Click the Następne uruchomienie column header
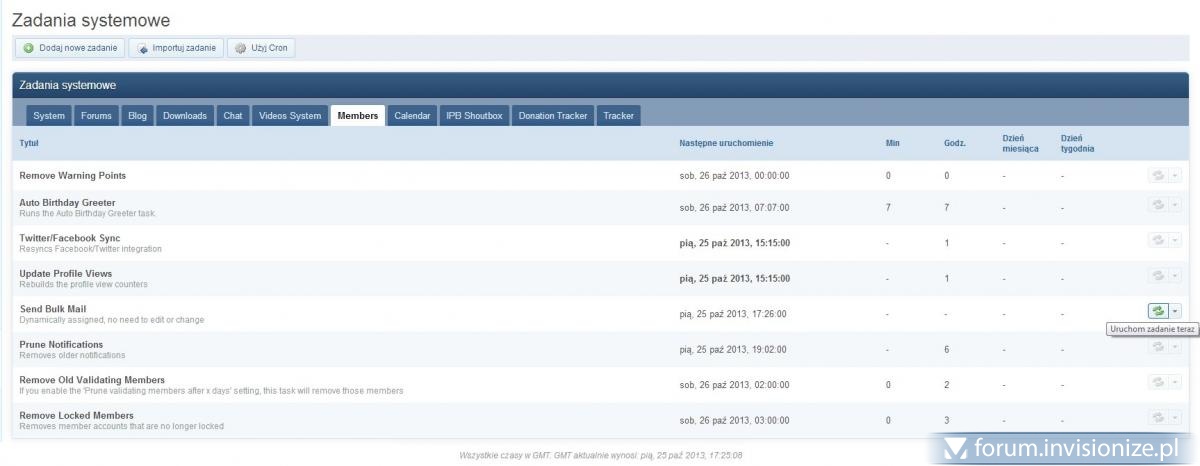This screenshot has height=466, width=1200. tap(726, 144)
